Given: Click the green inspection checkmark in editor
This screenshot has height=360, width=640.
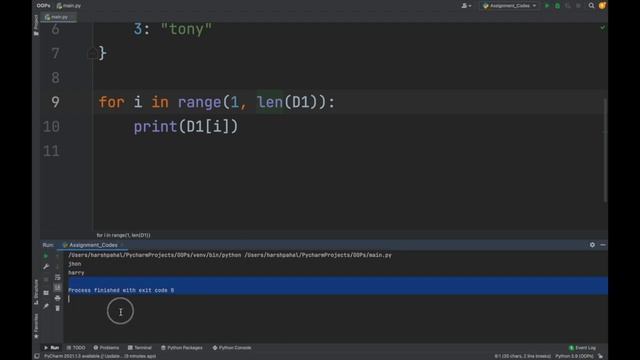Looking at the screenshot, I should pyautogui.click(x=602, y=28).
